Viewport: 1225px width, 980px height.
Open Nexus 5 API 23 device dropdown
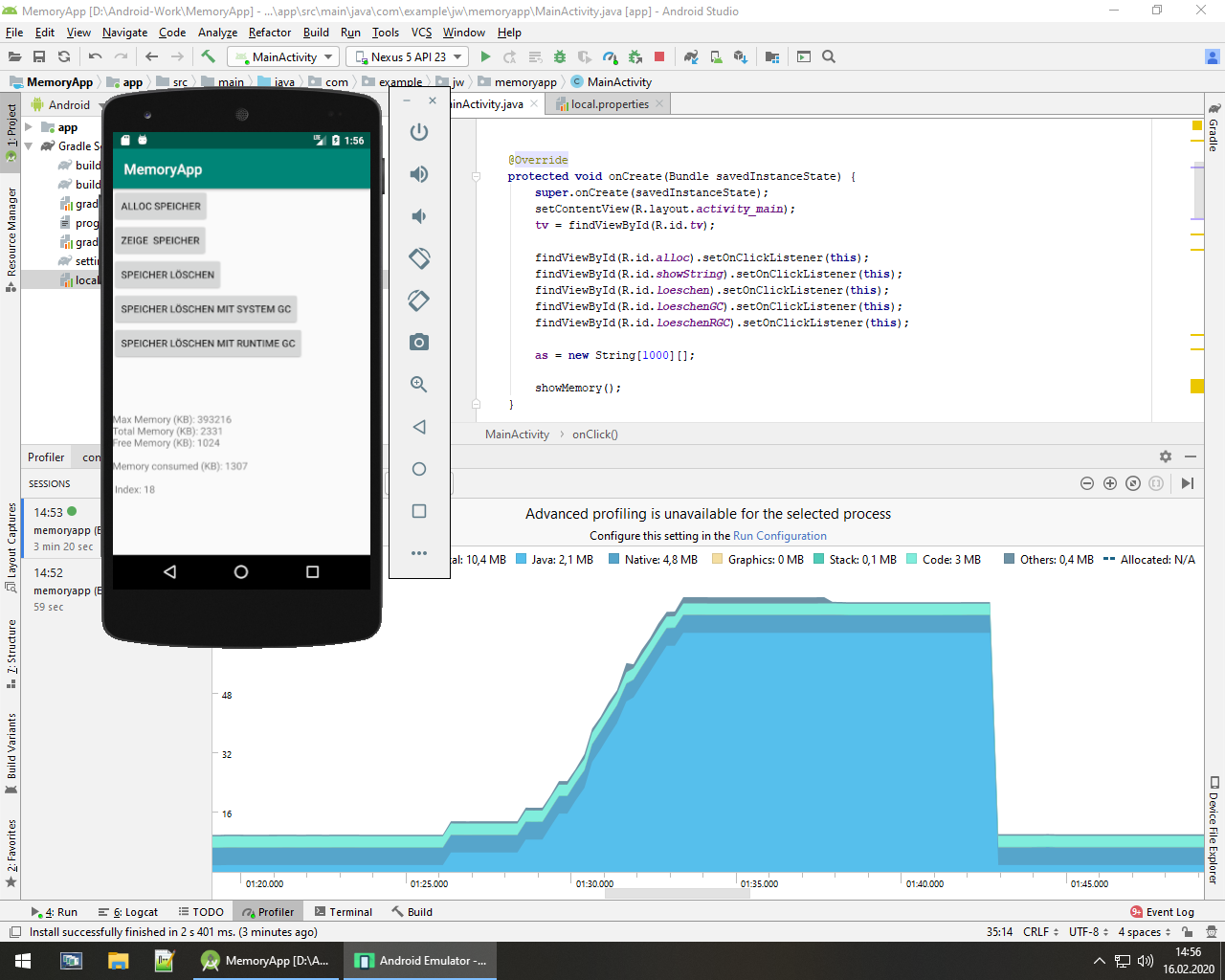point(408,57)
